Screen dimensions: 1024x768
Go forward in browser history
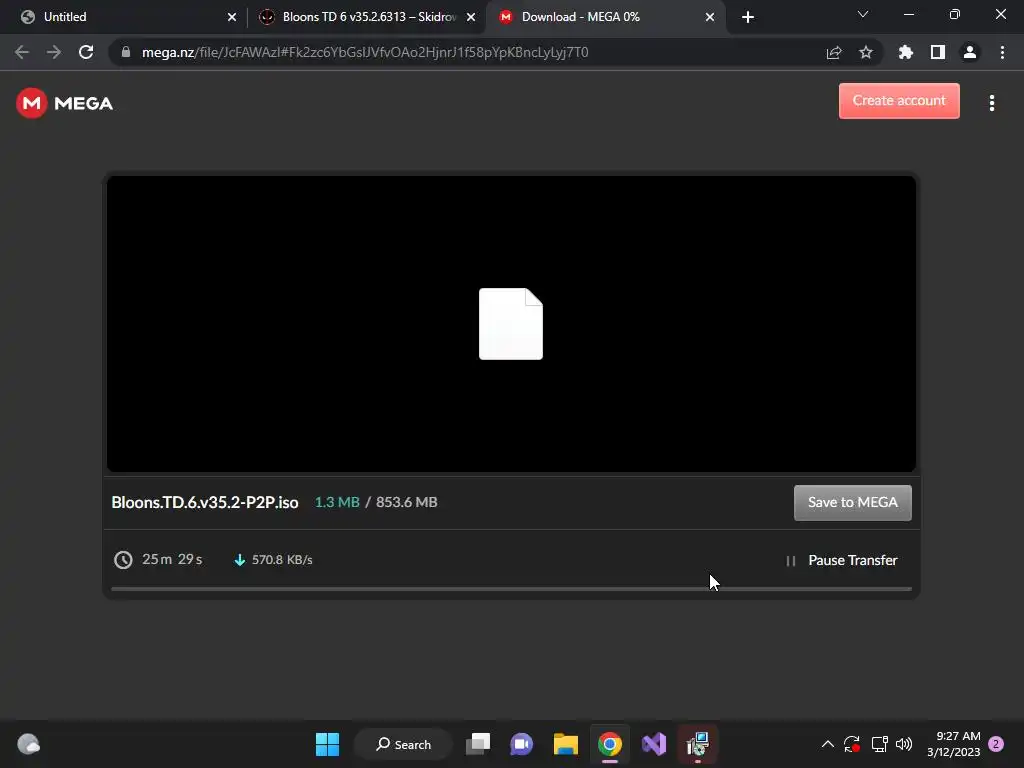coord(54,52)
